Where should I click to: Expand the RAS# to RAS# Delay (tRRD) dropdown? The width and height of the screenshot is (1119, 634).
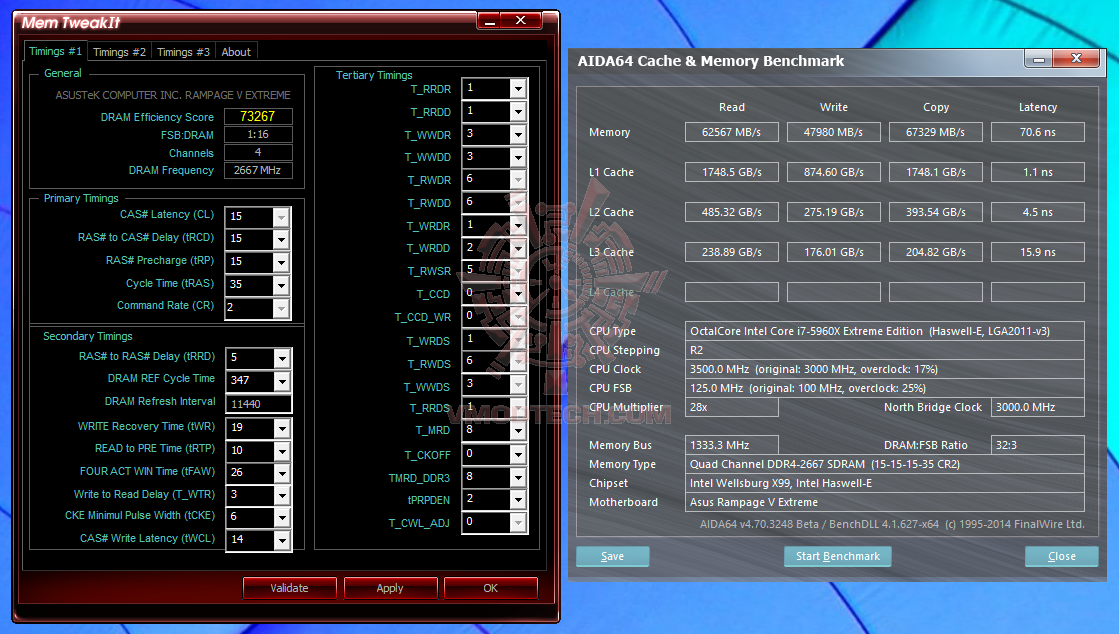tap(282, 358)
